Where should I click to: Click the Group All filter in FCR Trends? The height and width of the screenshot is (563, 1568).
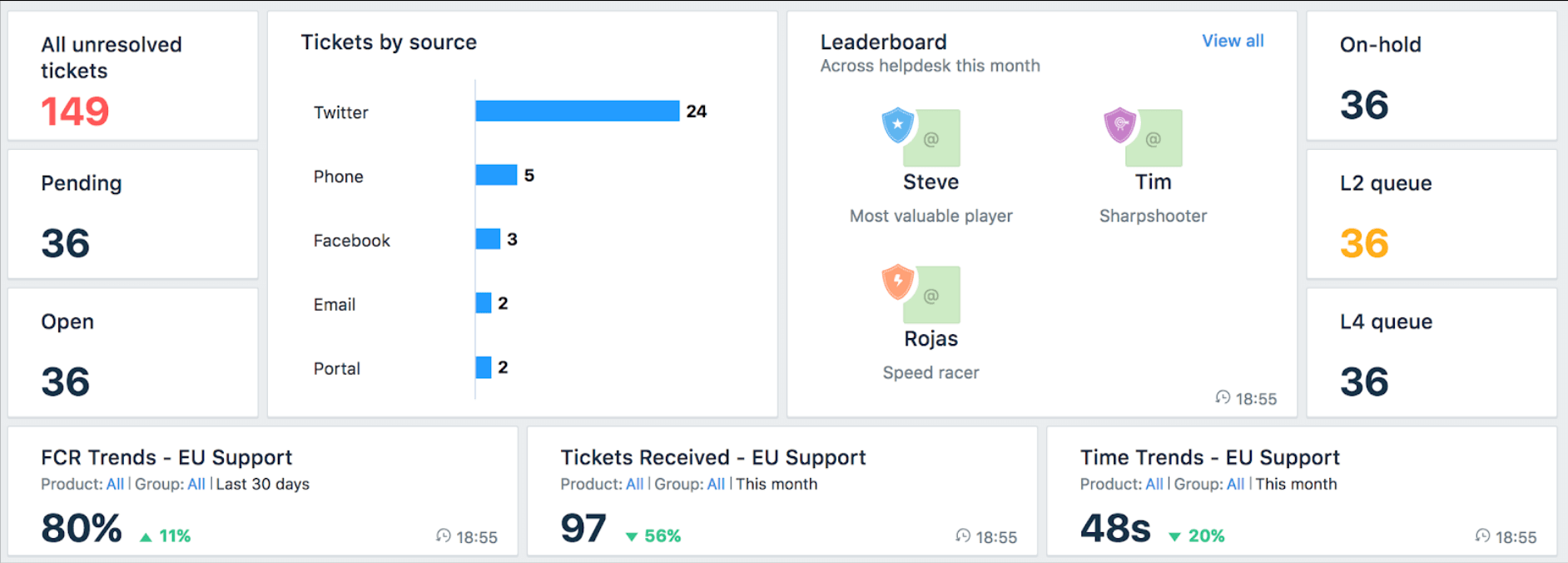coord(196,484)
